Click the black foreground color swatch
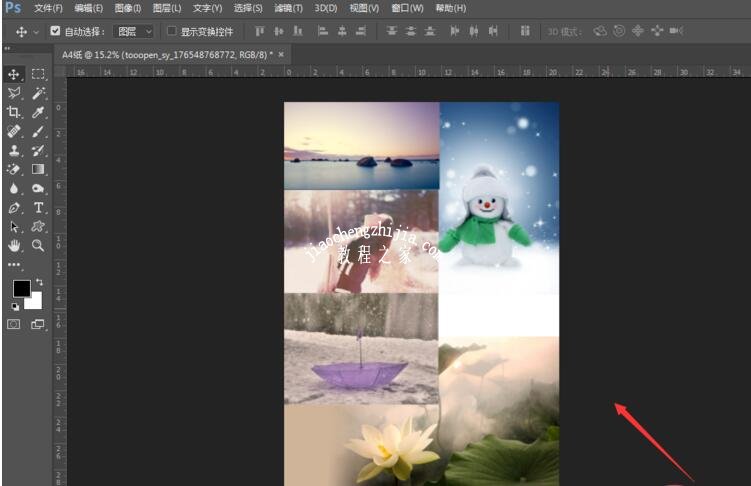 click(20, 289)
